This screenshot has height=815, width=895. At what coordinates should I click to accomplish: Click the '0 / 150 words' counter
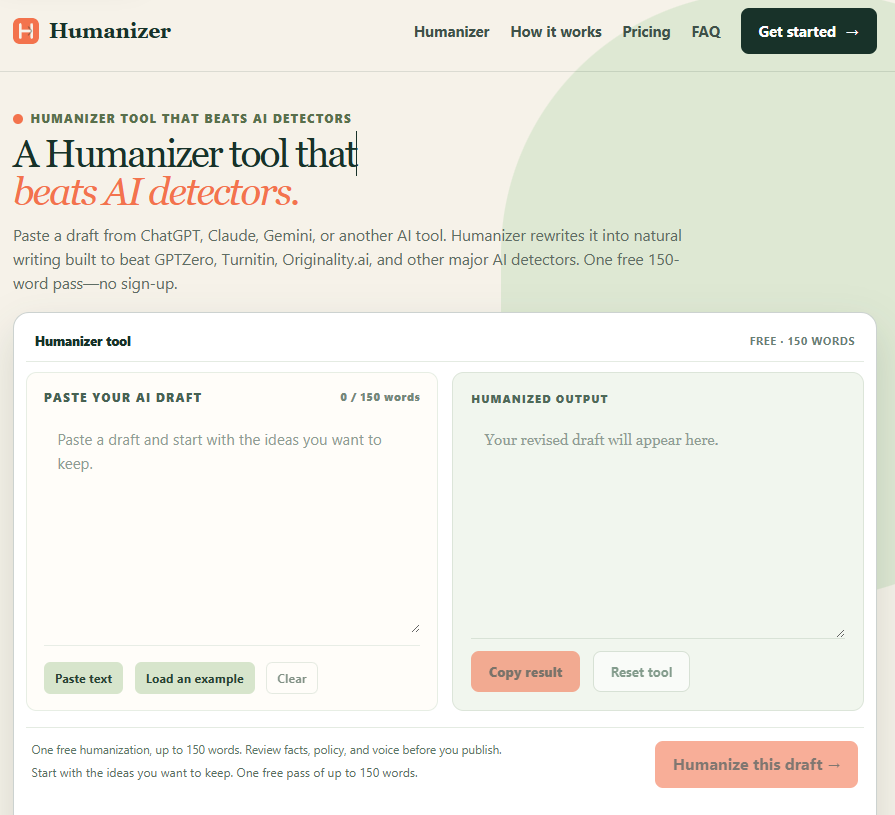click(380, 397)
